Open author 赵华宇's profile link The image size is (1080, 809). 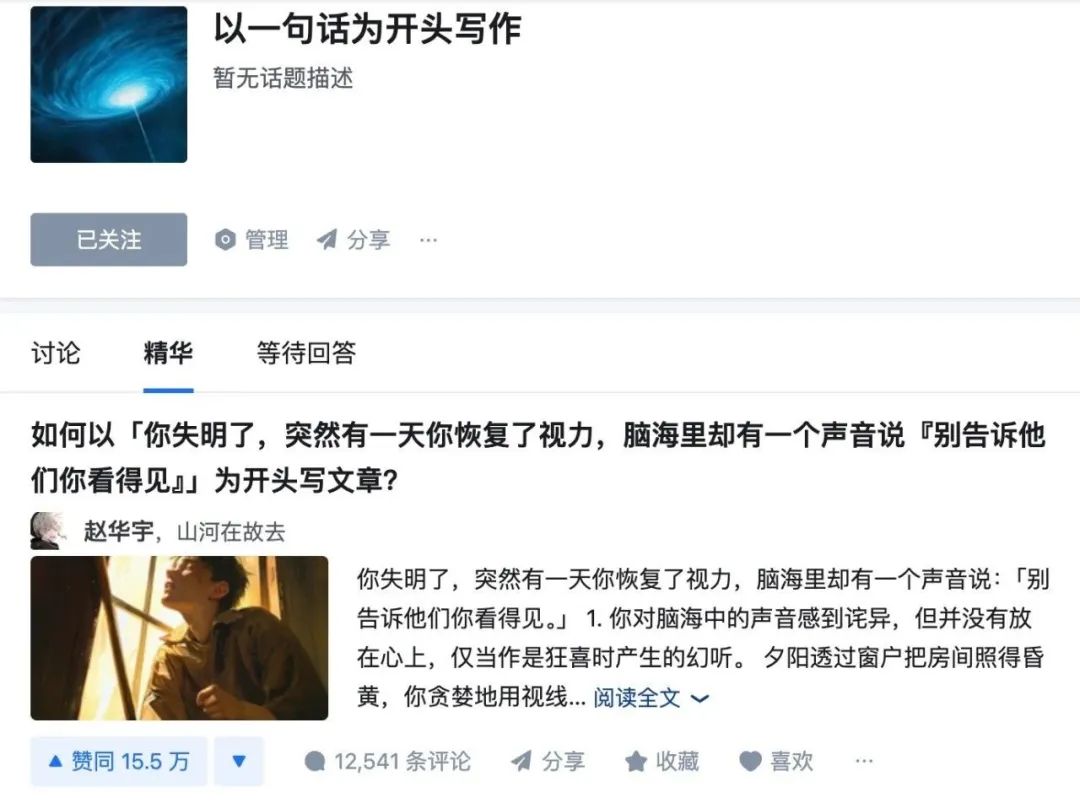pyautogui.click(x=118, y=532)
